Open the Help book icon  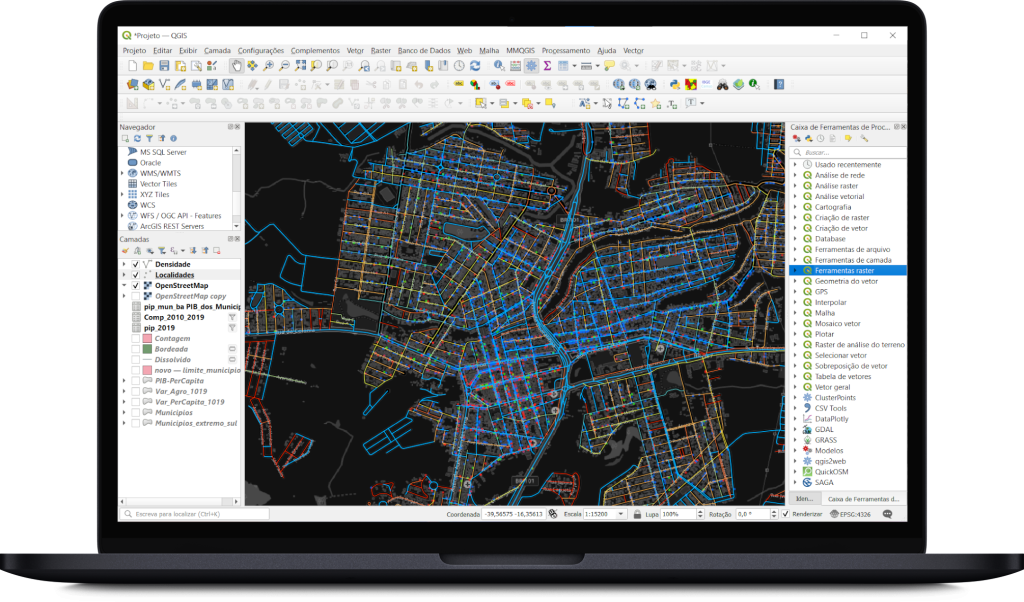[x=779, y=84]
